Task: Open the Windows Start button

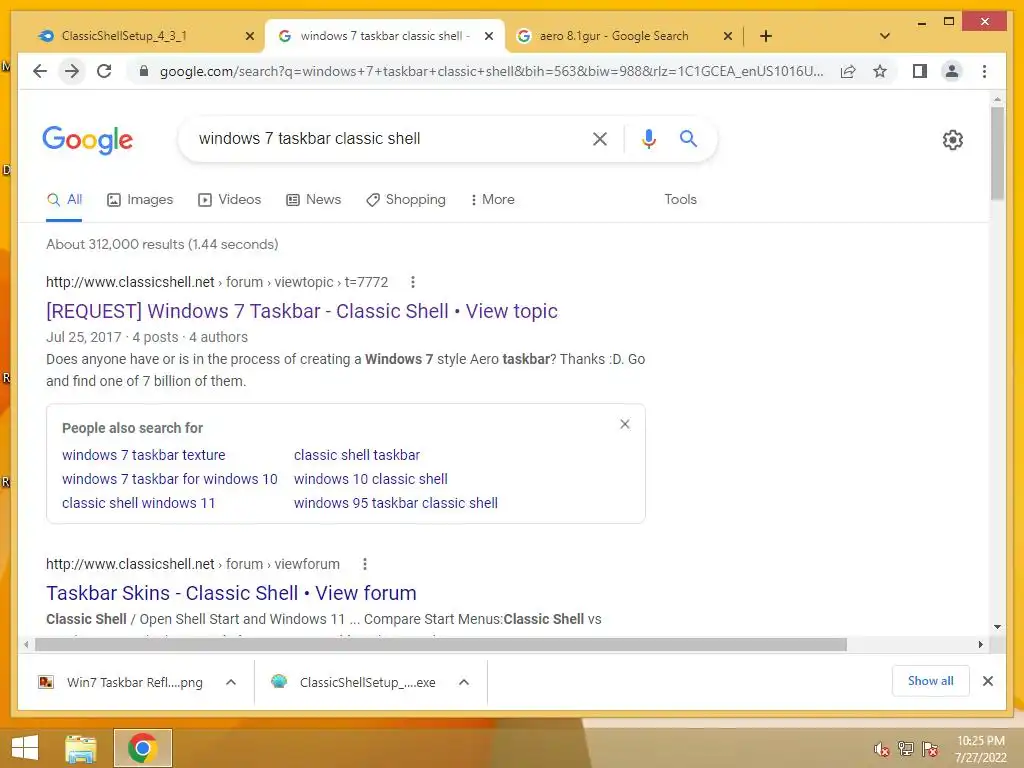Action: [x=25, y=748]
